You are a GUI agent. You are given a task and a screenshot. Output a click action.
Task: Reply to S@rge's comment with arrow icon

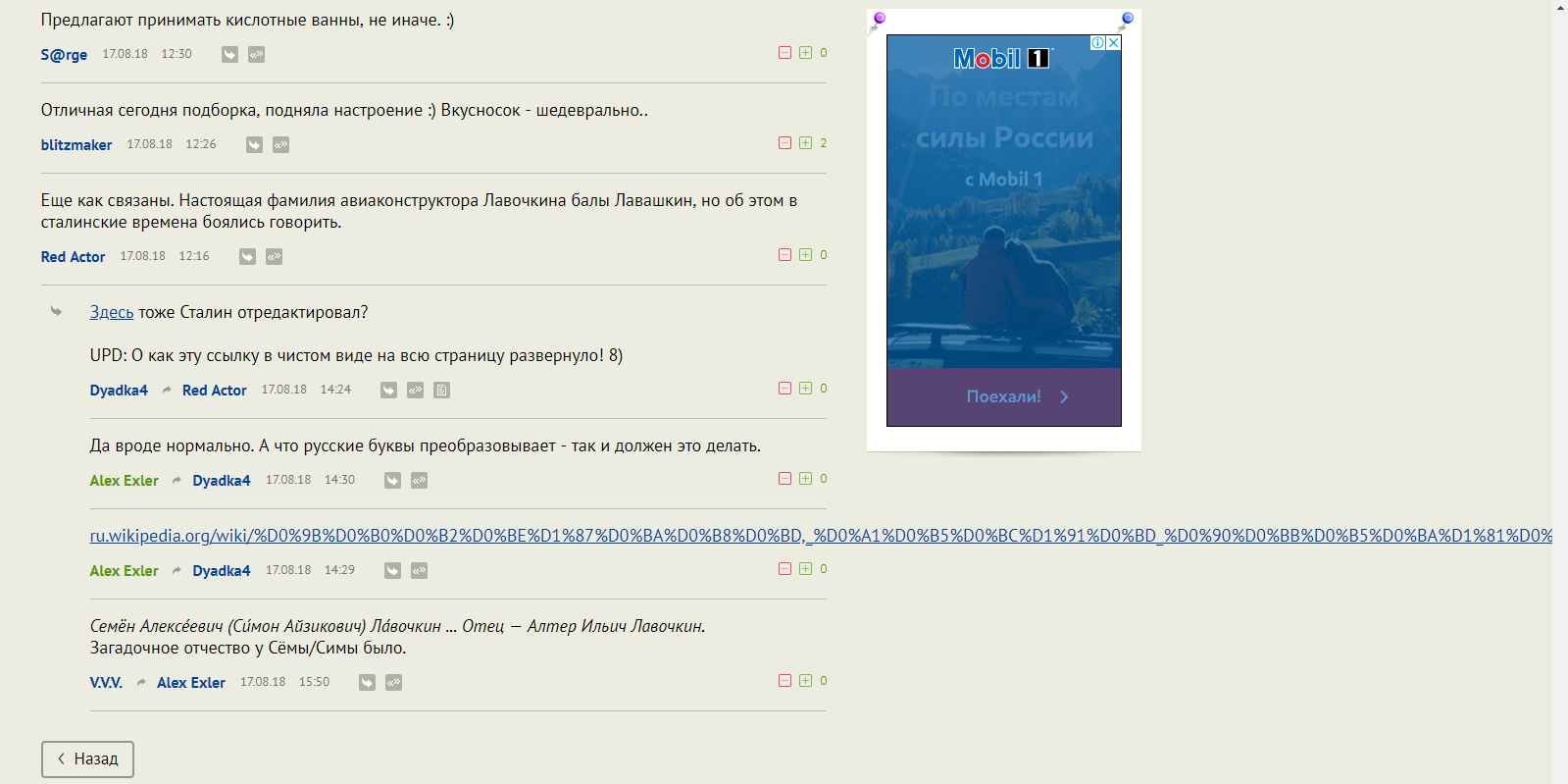pos(229,55)
